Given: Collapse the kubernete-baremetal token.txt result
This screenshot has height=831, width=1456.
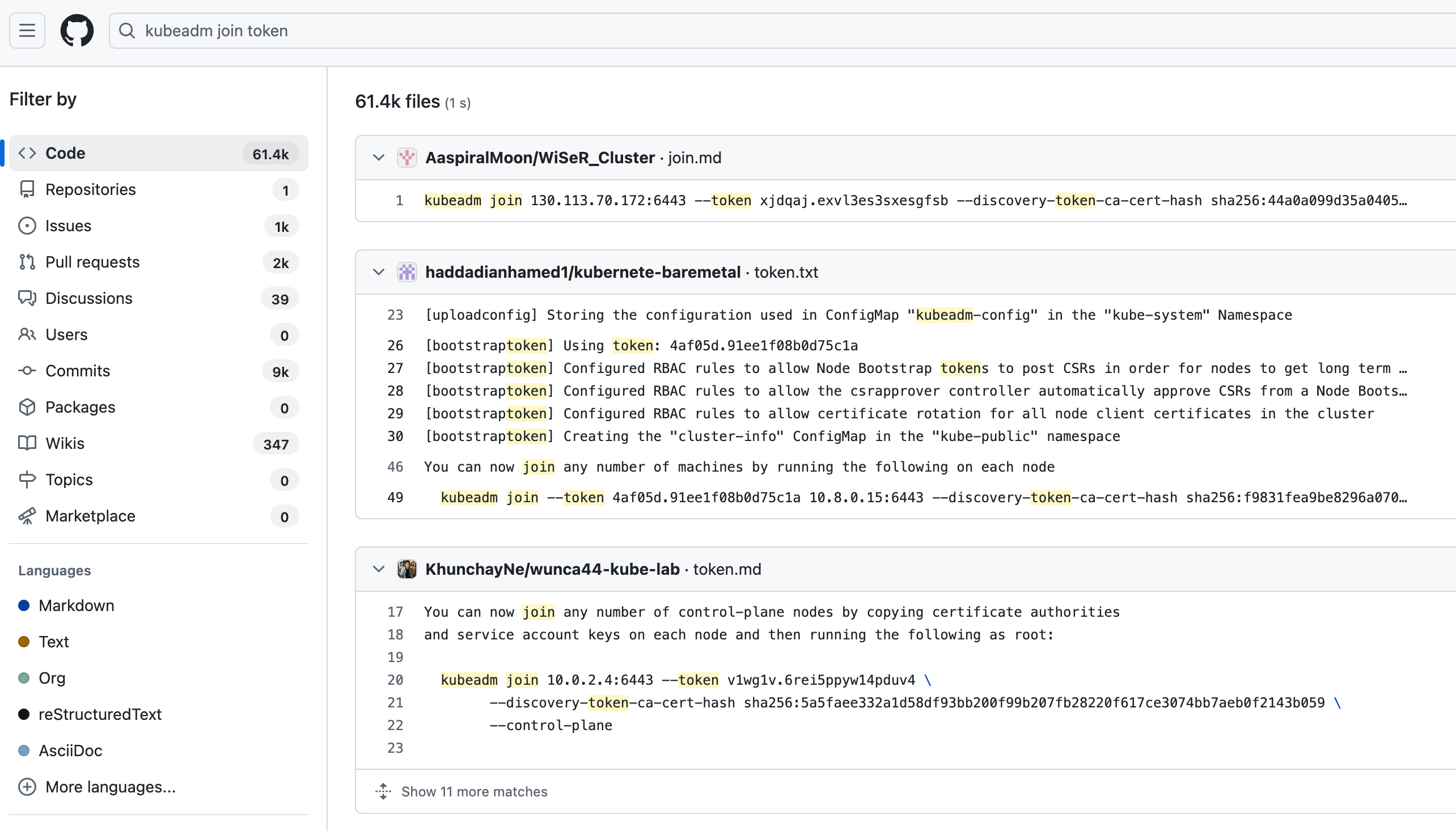Looking at the screenshot, I should (x=378, y=272).
